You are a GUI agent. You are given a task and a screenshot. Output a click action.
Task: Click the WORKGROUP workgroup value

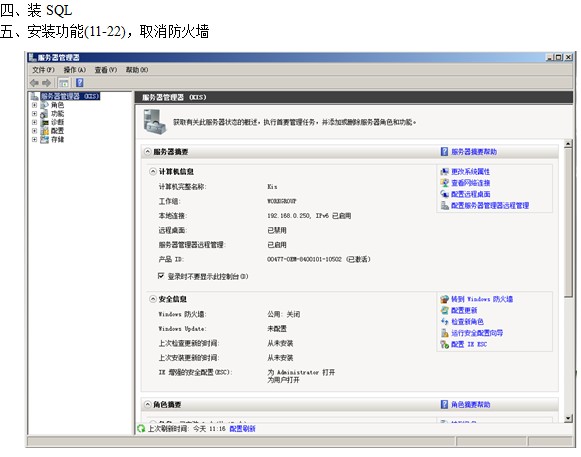point(282,201)
